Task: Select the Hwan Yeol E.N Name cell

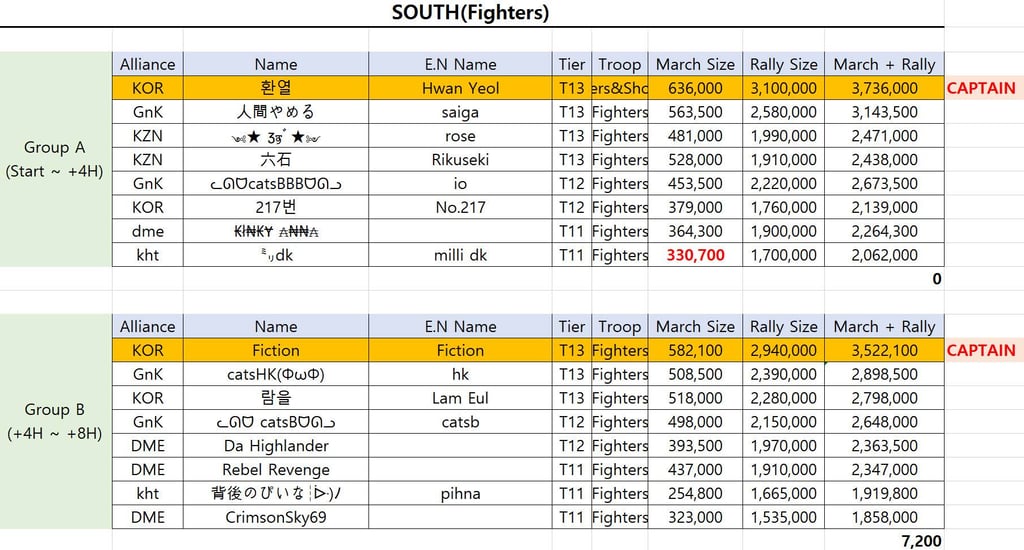Action: (460, 88)
